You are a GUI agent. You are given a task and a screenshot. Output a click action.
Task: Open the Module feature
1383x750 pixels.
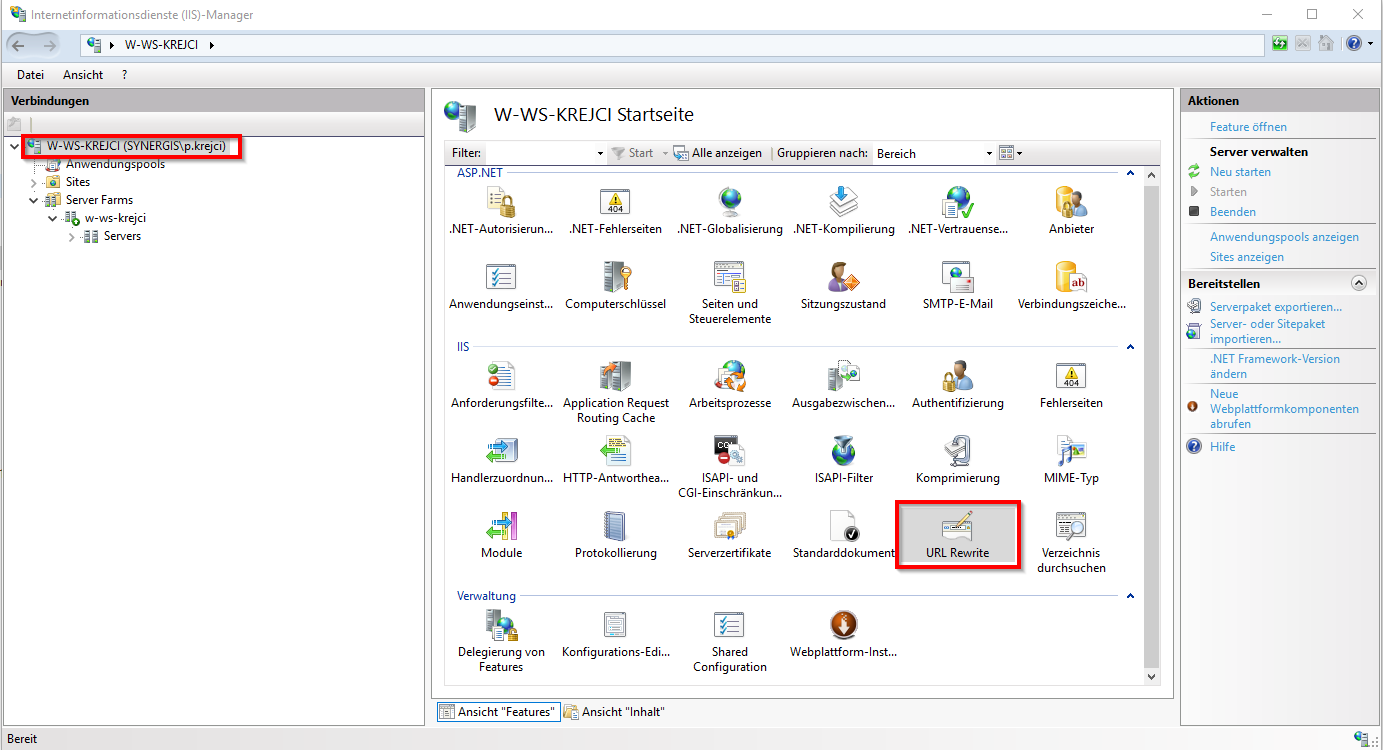[500, 533]
